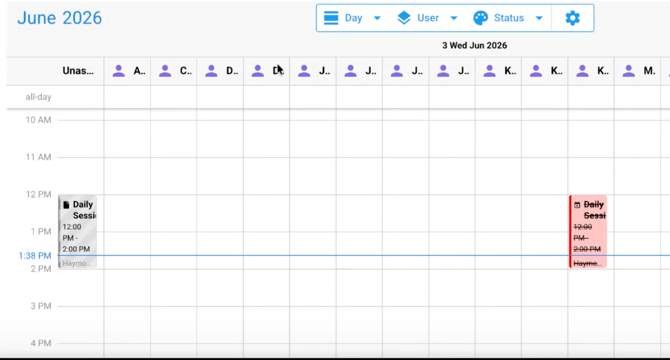Click the 10 AM time label
Image resolution: width=670 pixels, height=360 pixels.
38,120
